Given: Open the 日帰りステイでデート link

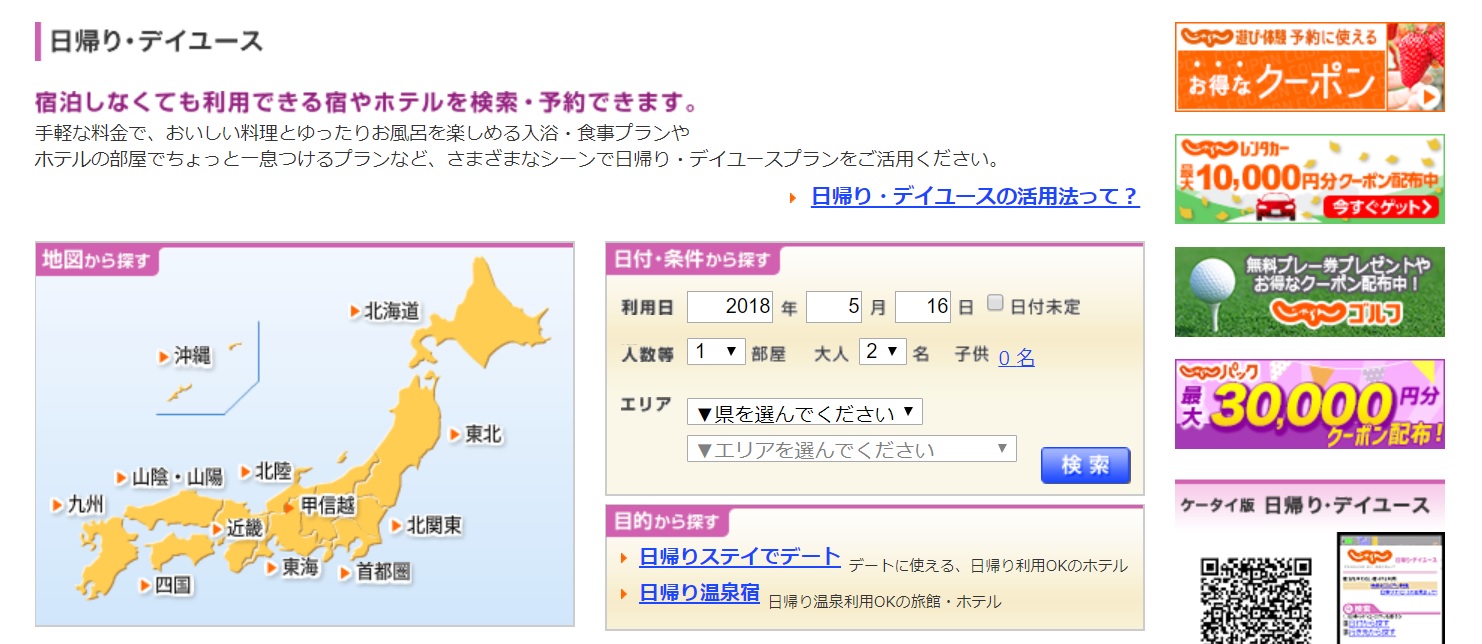Looking at the screenshot, I should [740, 557].
